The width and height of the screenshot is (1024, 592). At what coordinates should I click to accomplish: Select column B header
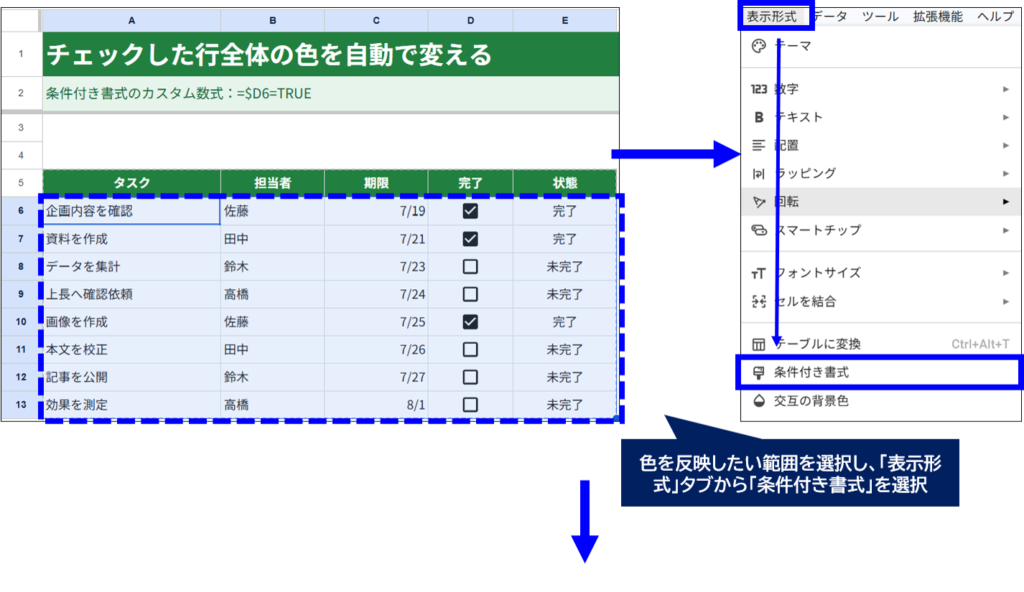[272, 20]
